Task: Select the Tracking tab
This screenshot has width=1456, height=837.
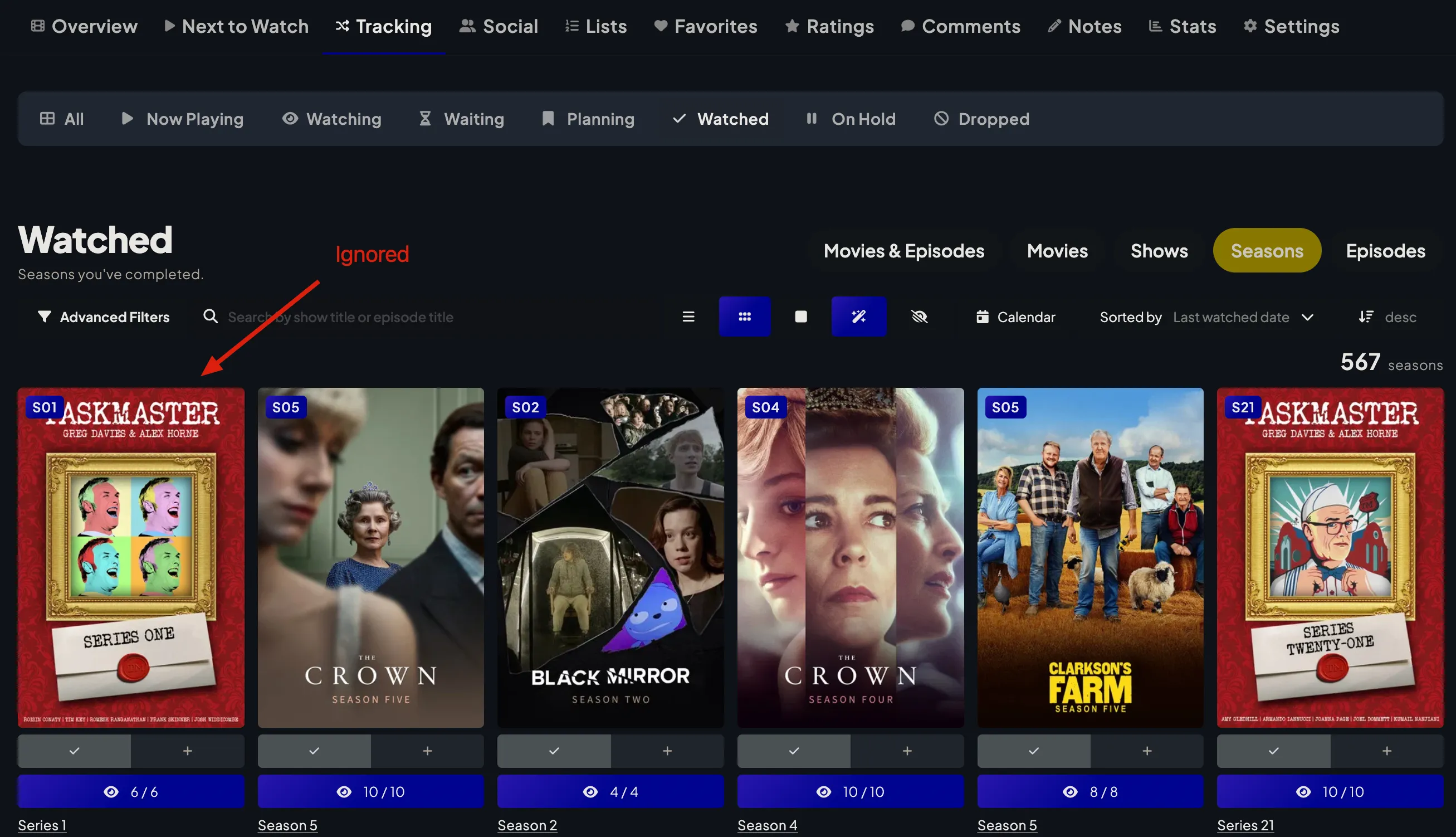Action: point(384,26)
